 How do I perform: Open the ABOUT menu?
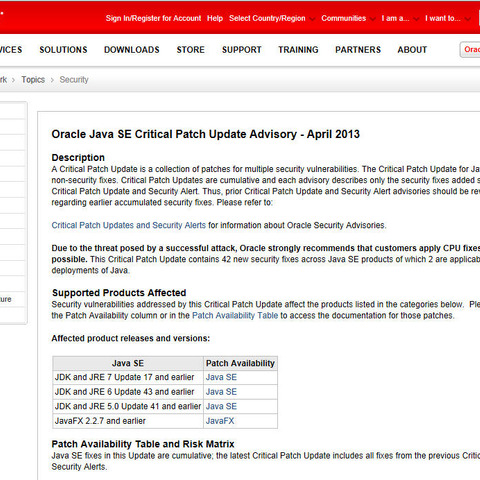tap(412, 50)
